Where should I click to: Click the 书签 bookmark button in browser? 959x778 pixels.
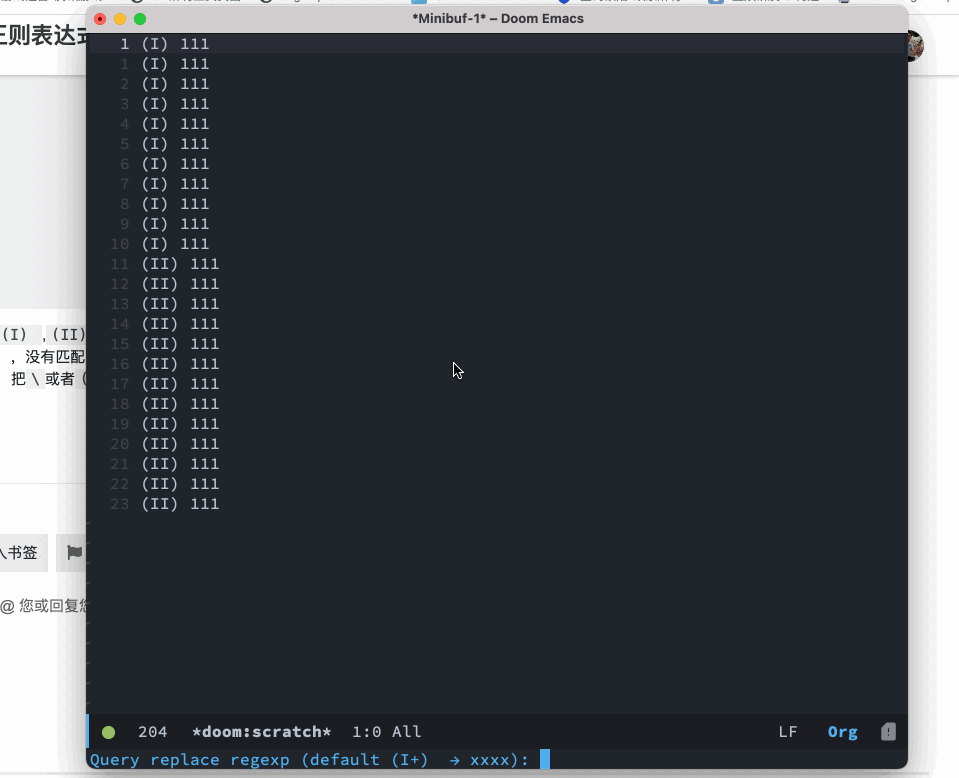(x=21, y=552)
